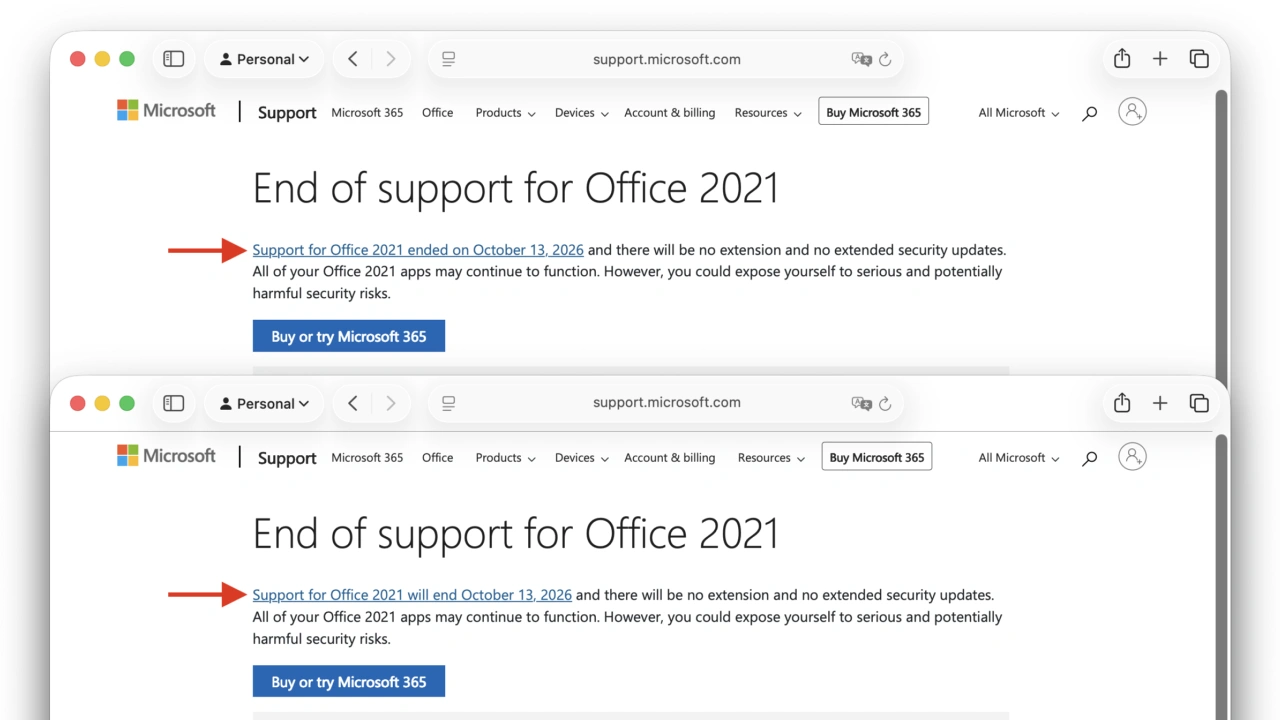Image resolution: width=1280 pixels, height=720 pixels.
Task: Open page reader menu icon in lower window
Action: click(x=448, y=403)
